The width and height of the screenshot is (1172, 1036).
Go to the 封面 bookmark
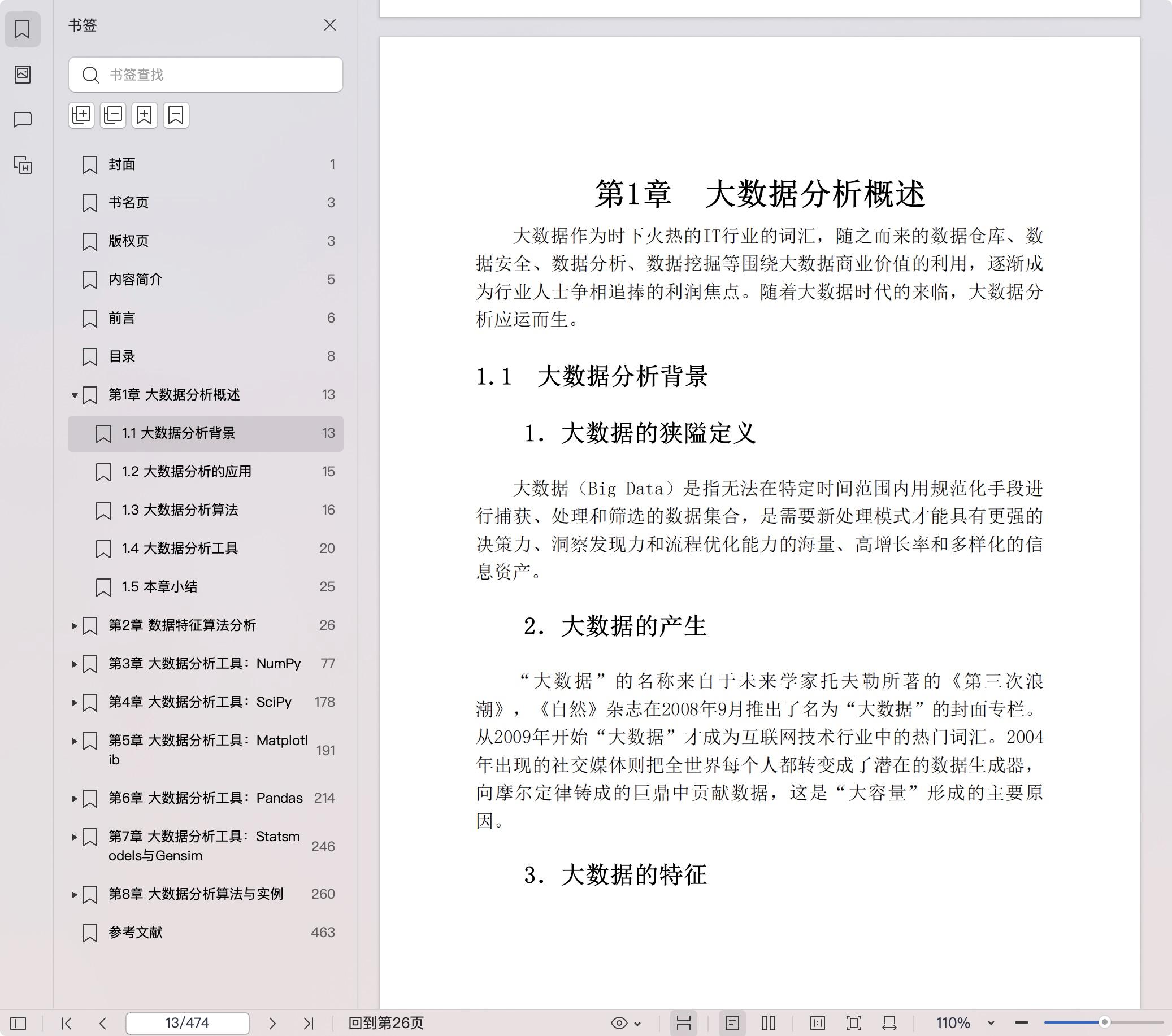coord(205,164)
